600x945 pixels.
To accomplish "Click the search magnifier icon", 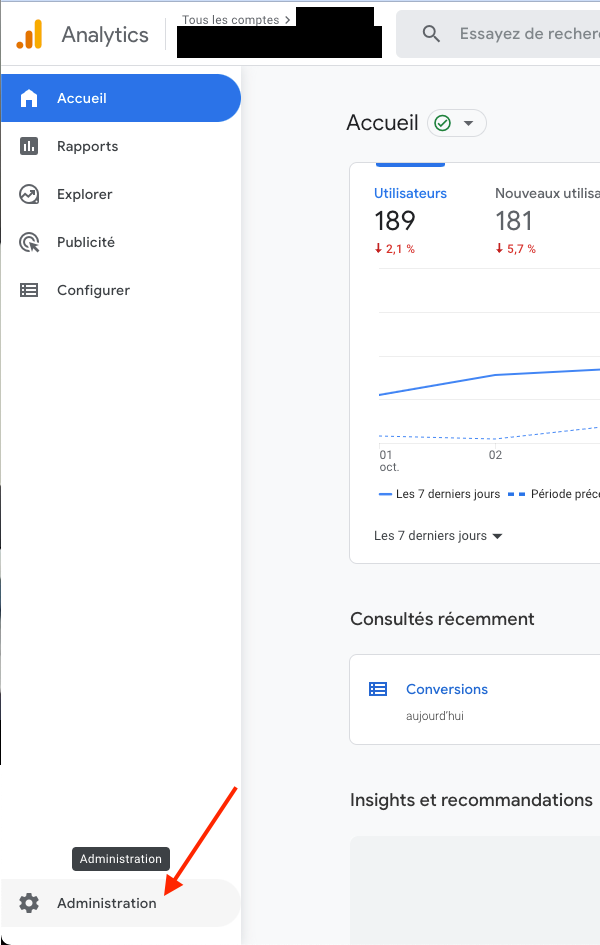I will click(431, 34).
